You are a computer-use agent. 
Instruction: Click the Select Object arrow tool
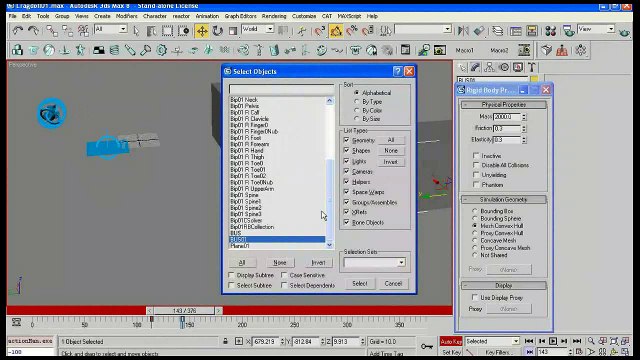pyautogui.click(x=136, y=31)
